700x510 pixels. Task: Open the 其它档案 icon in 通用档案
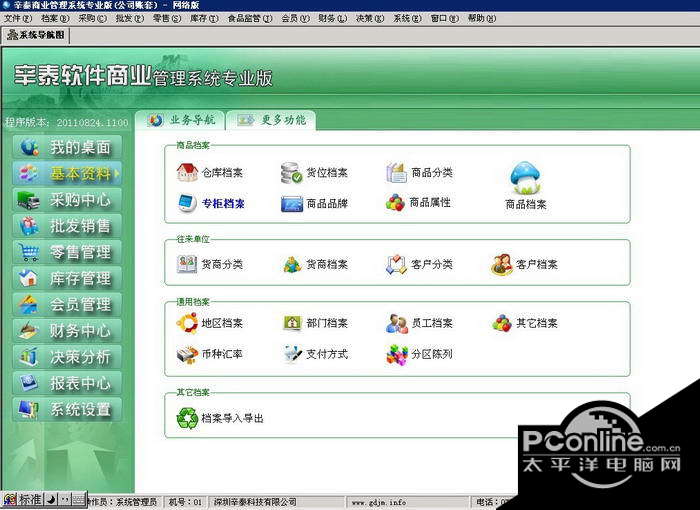pos(502,323)
